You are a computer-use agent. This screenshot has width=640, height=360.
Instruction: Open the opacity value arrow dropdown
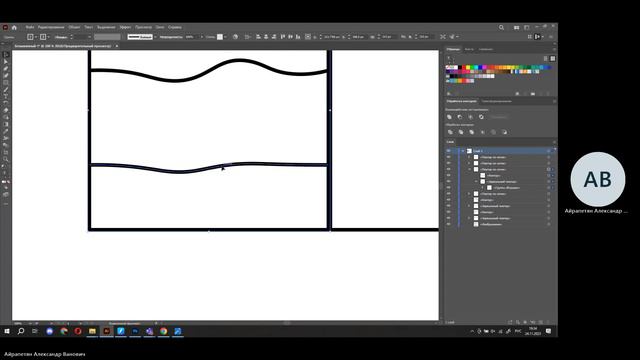pos(202,37)
